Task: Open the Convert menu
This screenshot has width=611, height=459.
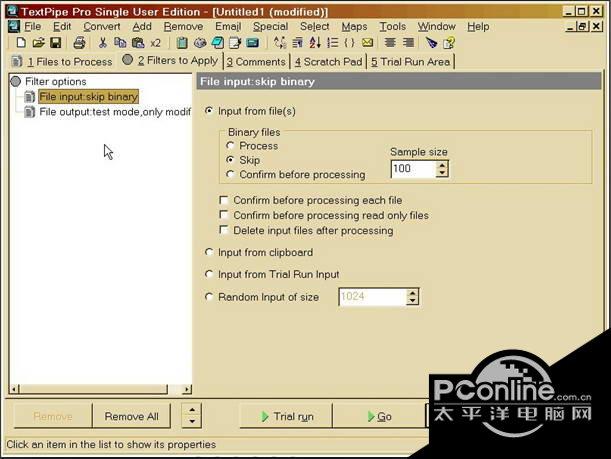Action: [102, 26]
